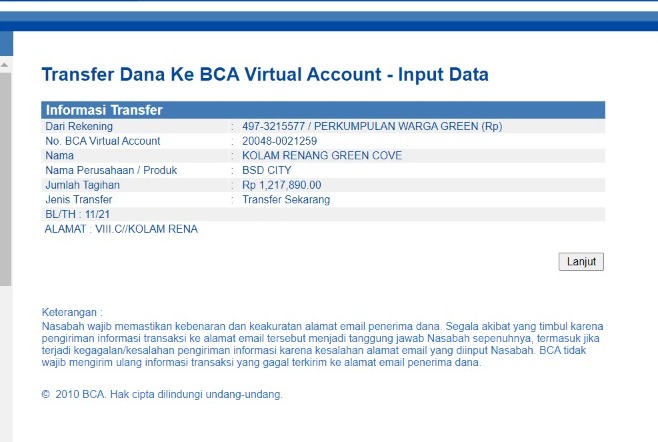Click the name KOLAM RENANG GREEN COVE
The height and width of the screenshot is (442, 658).
tap(315, 156)
